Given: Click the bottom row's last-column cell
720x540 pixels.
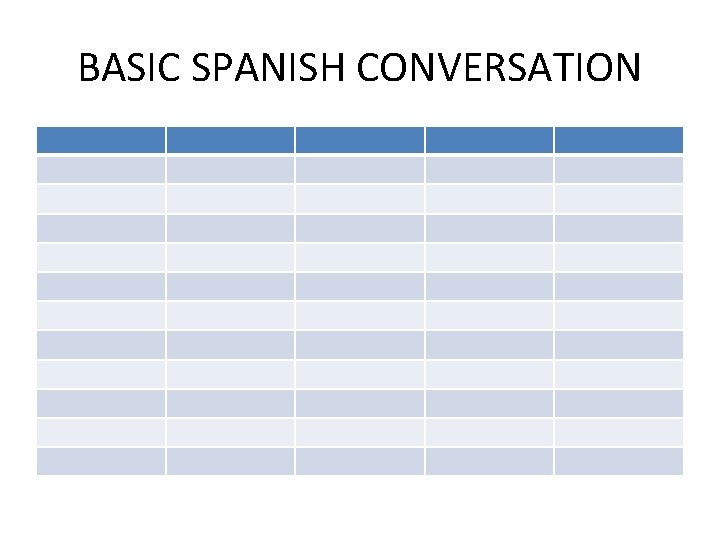Looking at the screenshot, I should (x=619, y=461).
